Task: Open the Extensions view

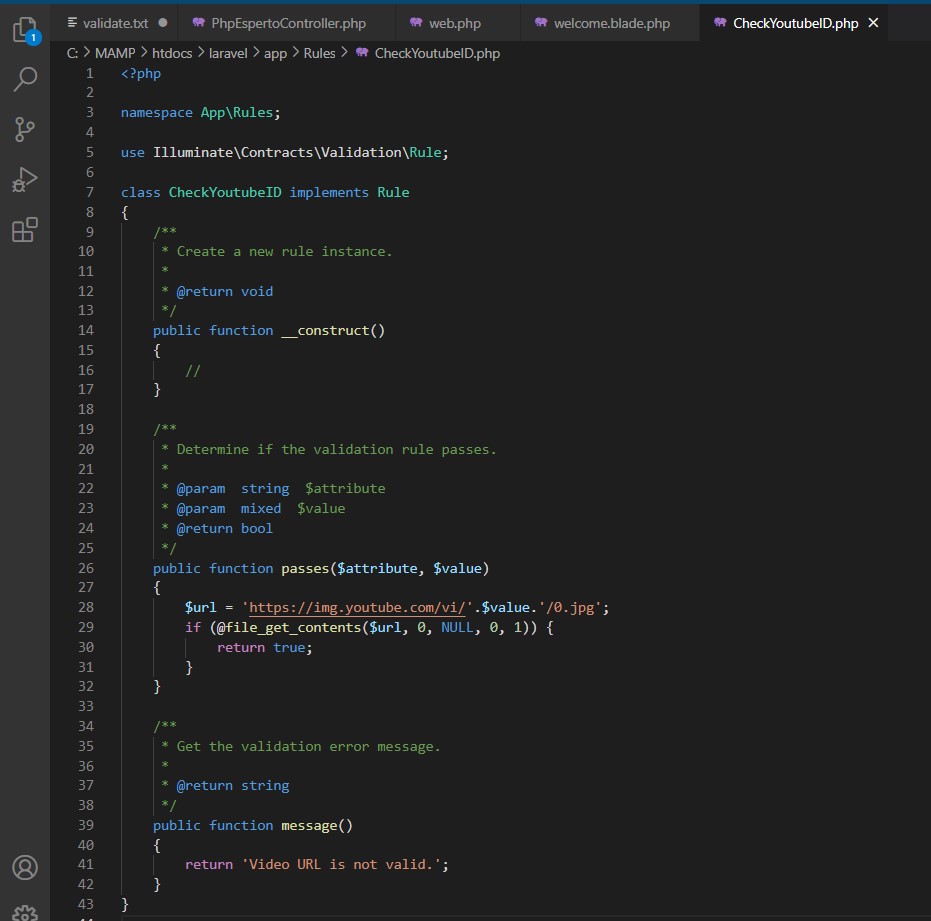Action: (x=25, y=229)
